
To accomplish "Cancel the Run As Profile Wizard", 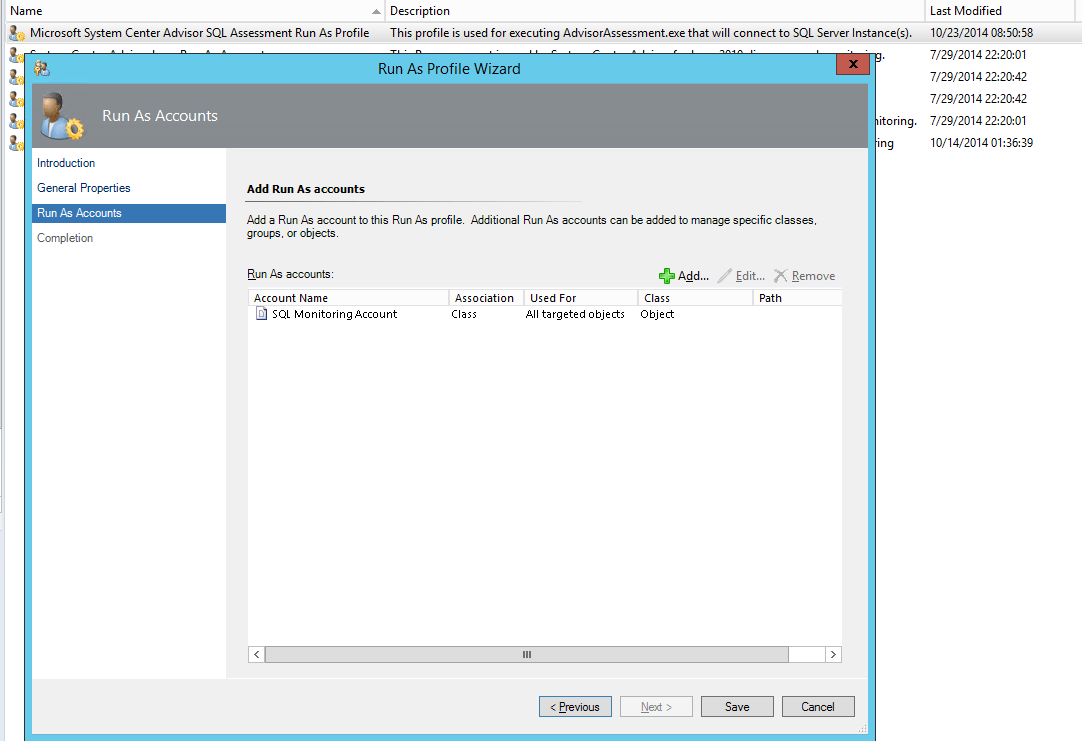I will point(817,706).
